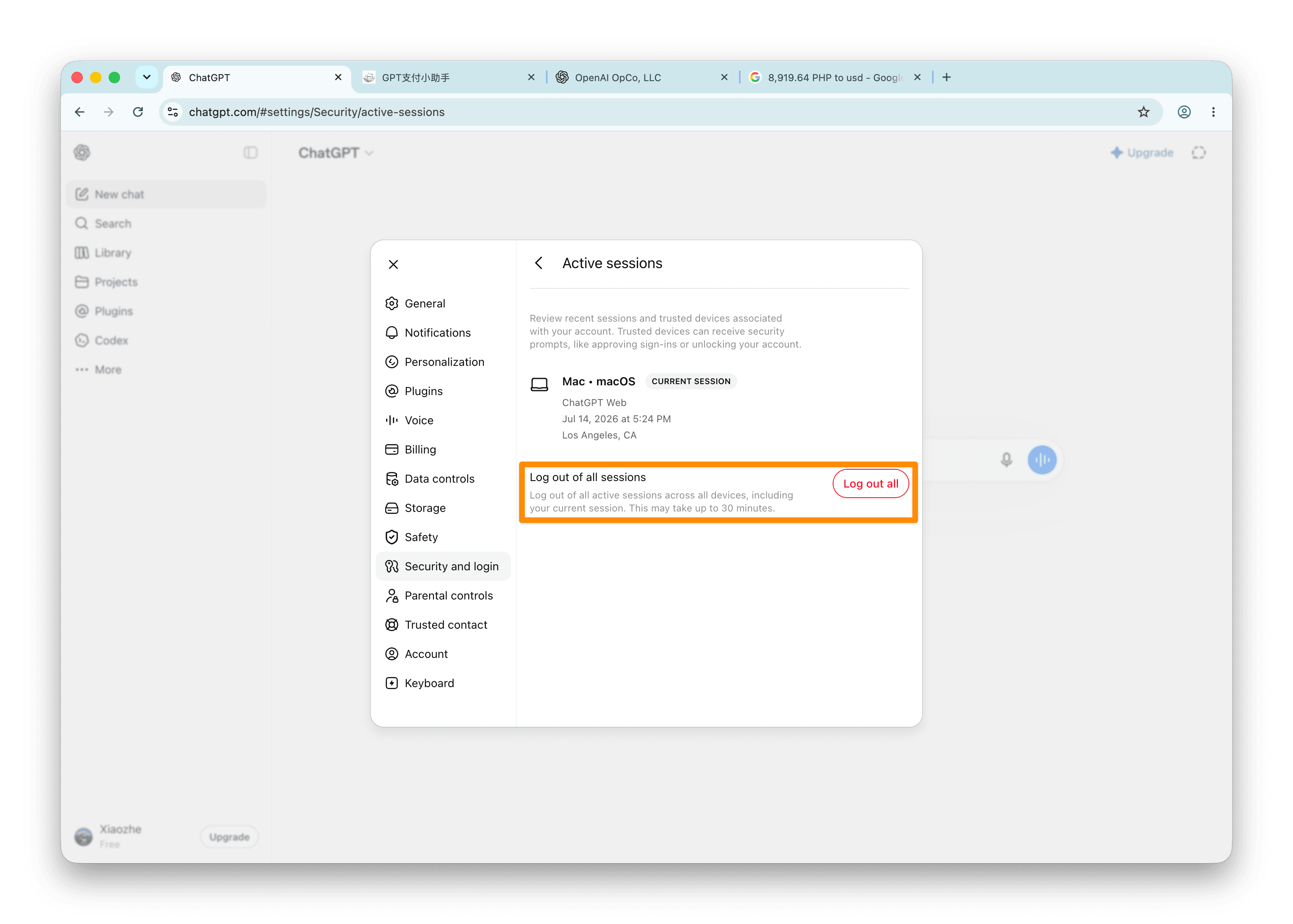Switch to the PHP to usd Google tab
The width and height of the screenshot is (1293, 924).
[x=835, y=77]
